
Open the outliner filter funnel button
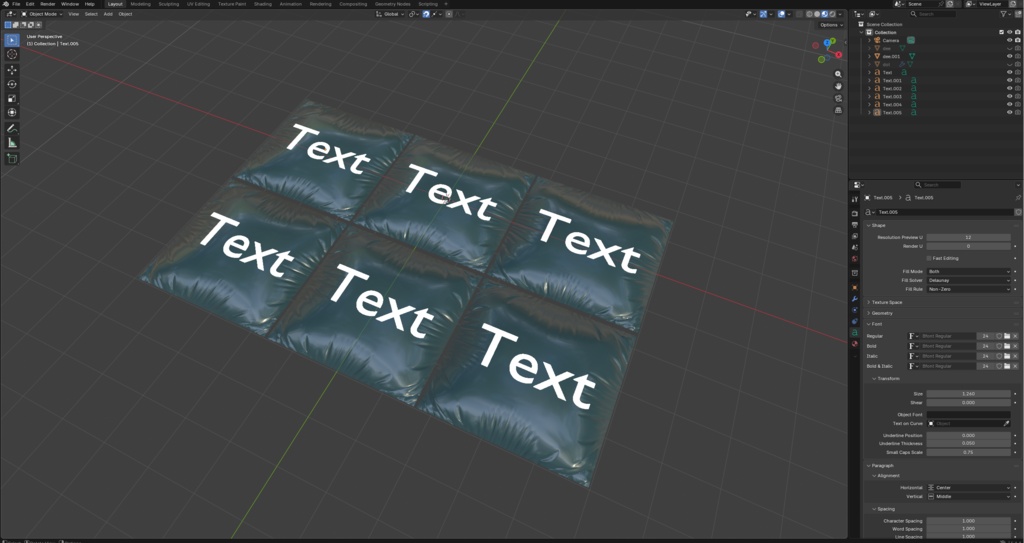(x=1005, y=14)
